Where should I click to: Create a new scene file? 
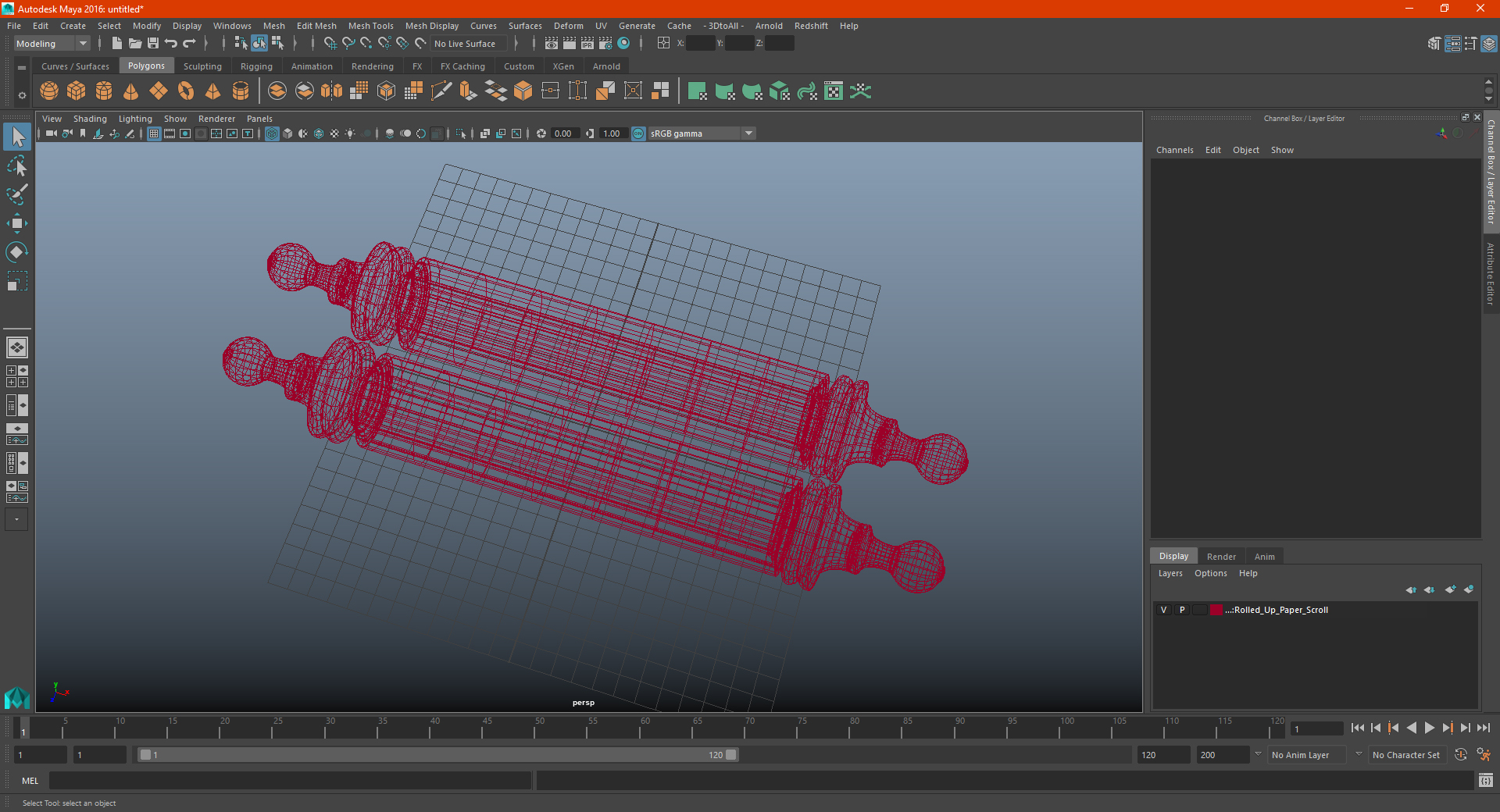point(116,44)
